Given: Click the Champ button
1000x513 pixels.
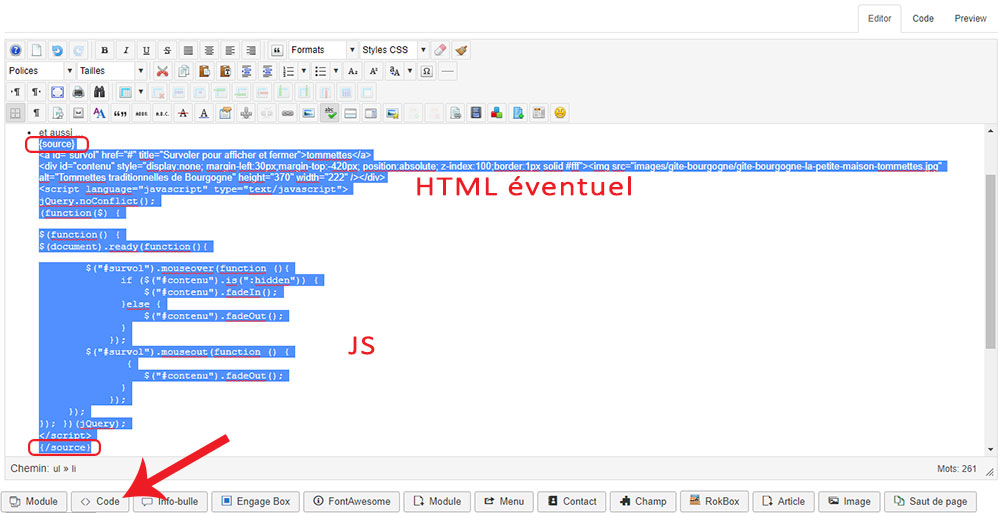Looking at the screenshot, I should [642, 502].
